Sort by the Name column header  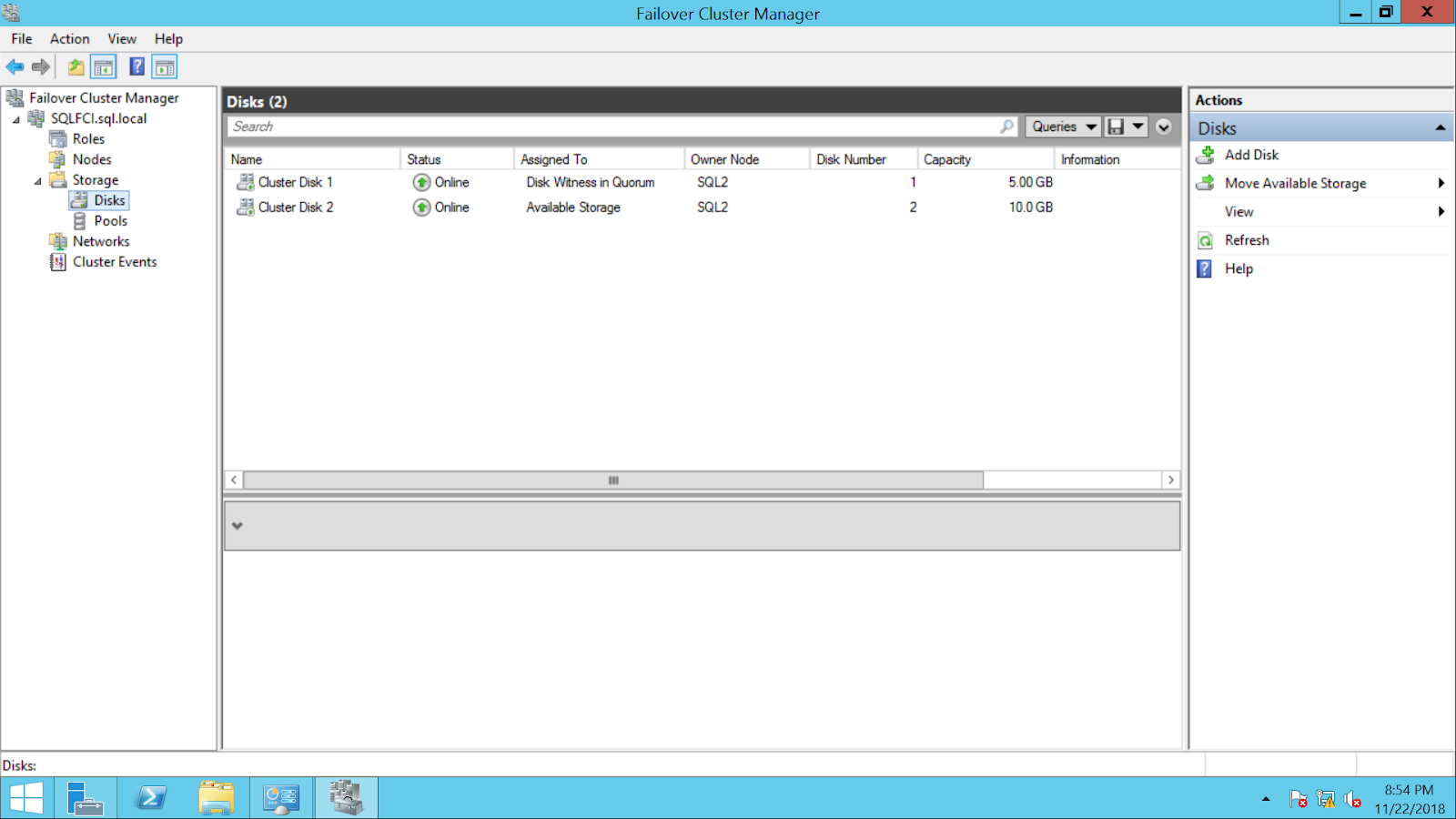click(x=312, y=159)
